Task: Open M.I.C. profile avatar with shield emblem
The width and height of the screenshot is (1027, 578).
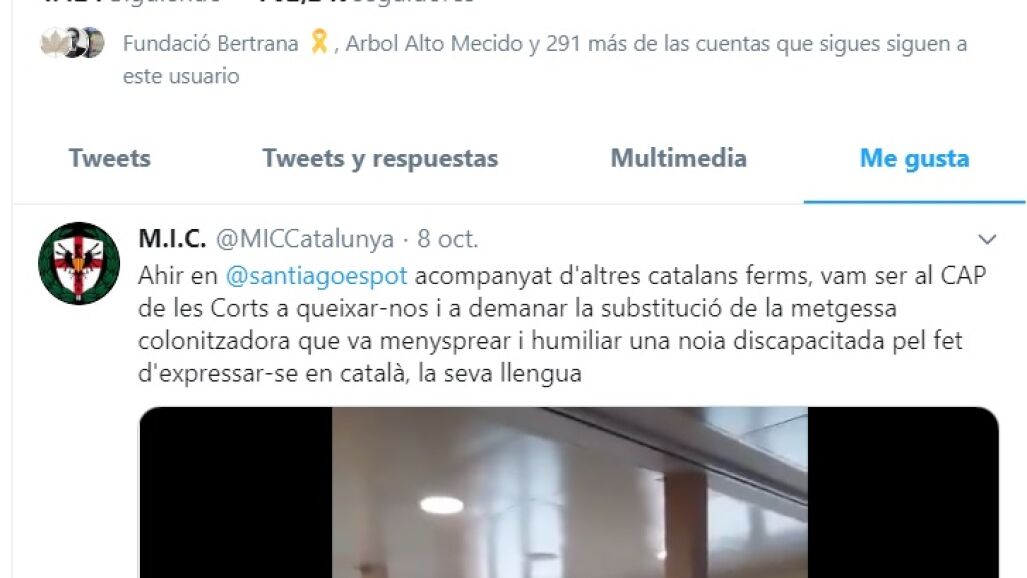Action: (x=79, y=263)
